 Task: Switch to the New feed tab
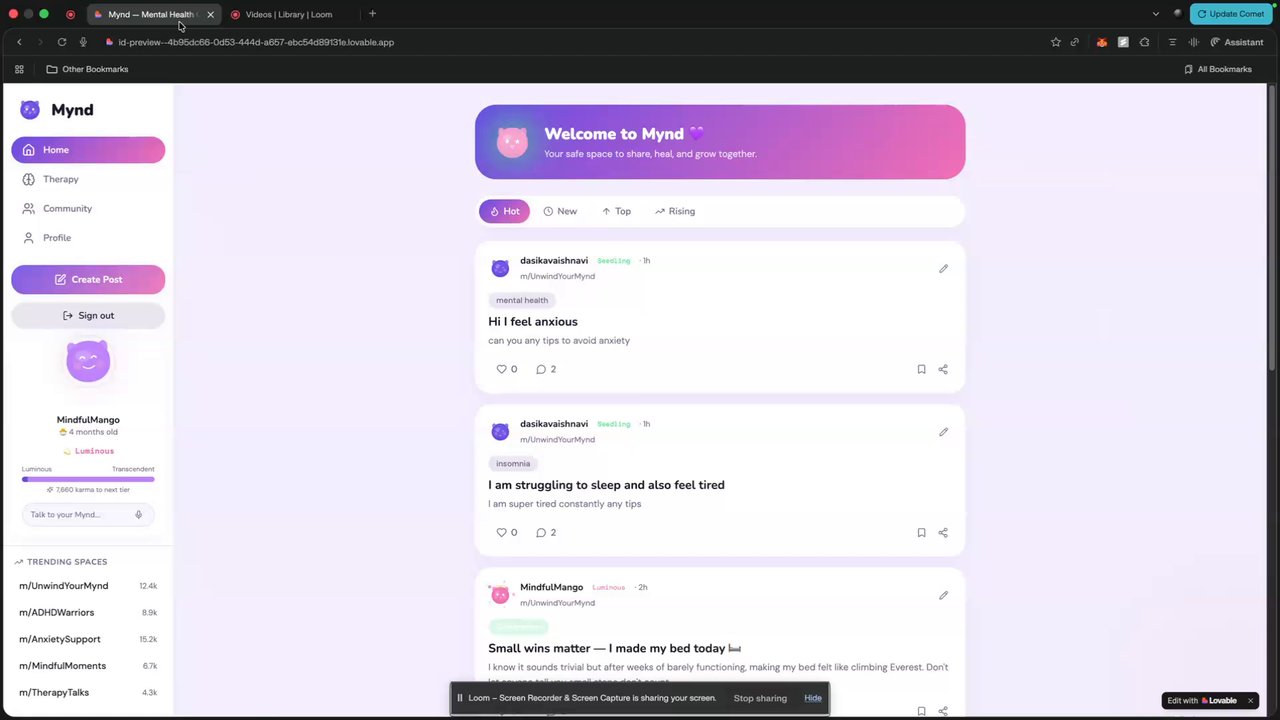coord(560,211)
